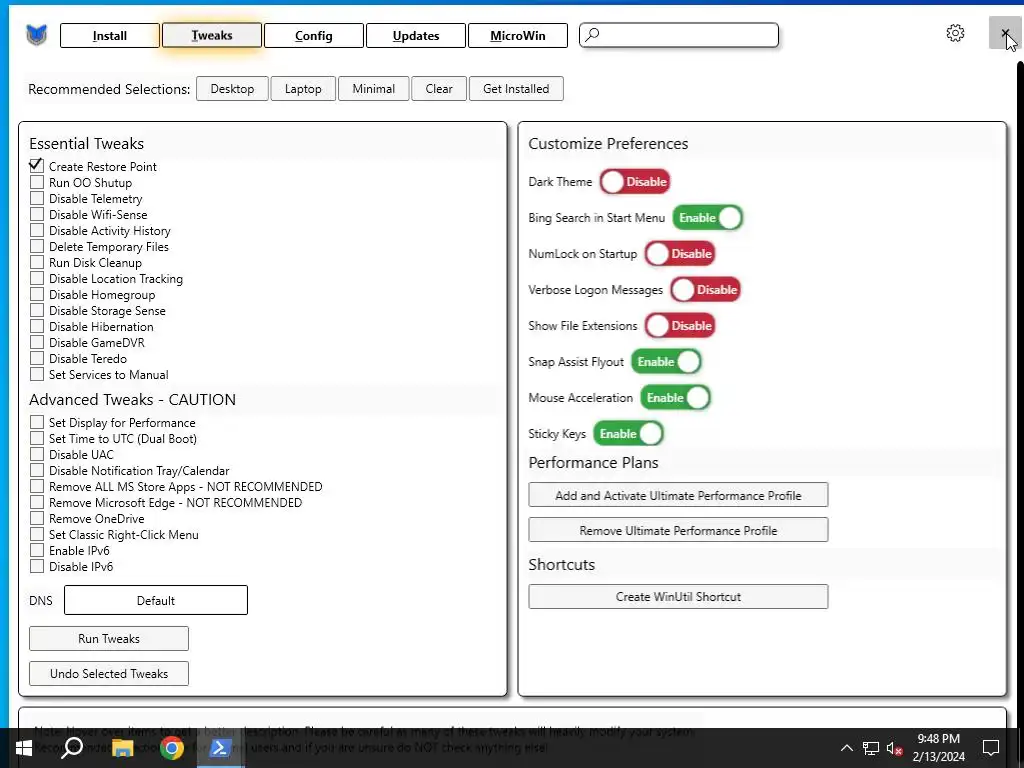Image resolution: width=1024 pixels, height=768 pixels.
Task: Check Disable Activity History
Action: click(x=37, y=230)
